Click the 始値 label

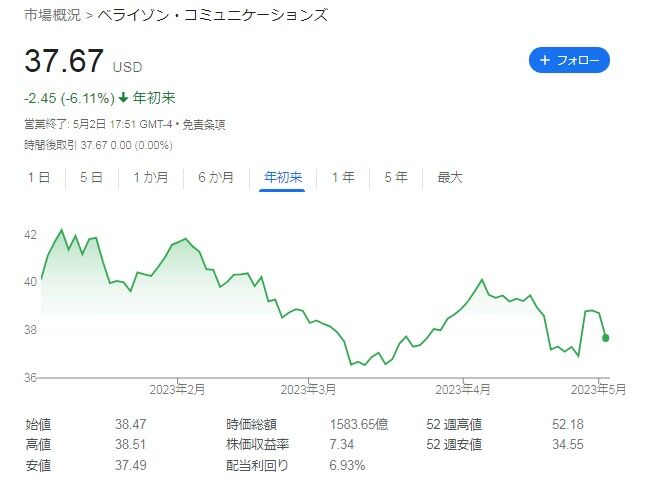coord(38,424)
